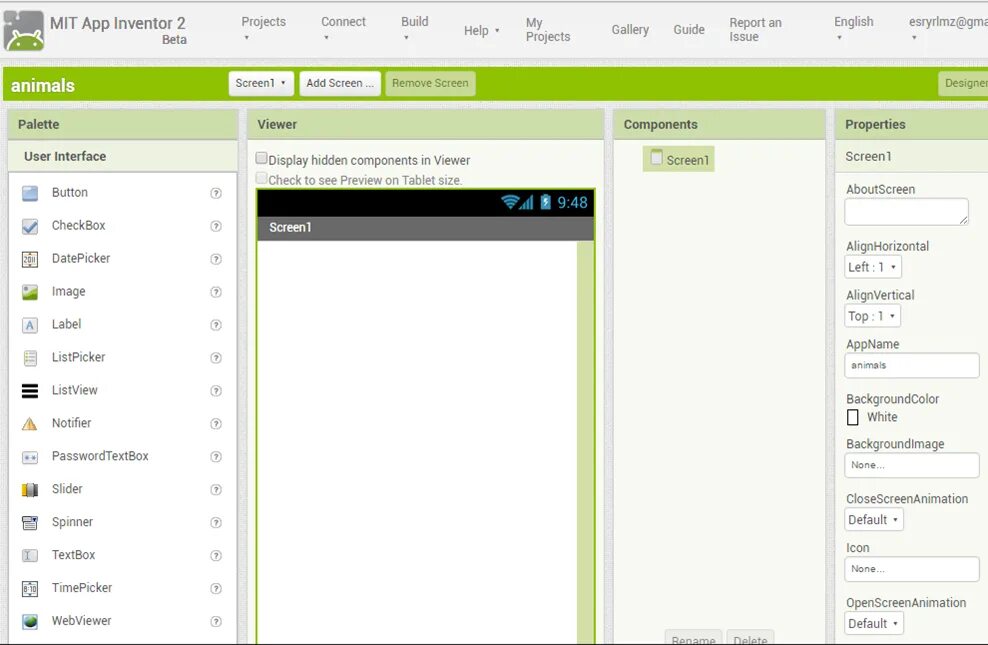Click the Screen1 title bar in Viewer
The height and width of the screenshot is (645, 988).
coord(425,228)
